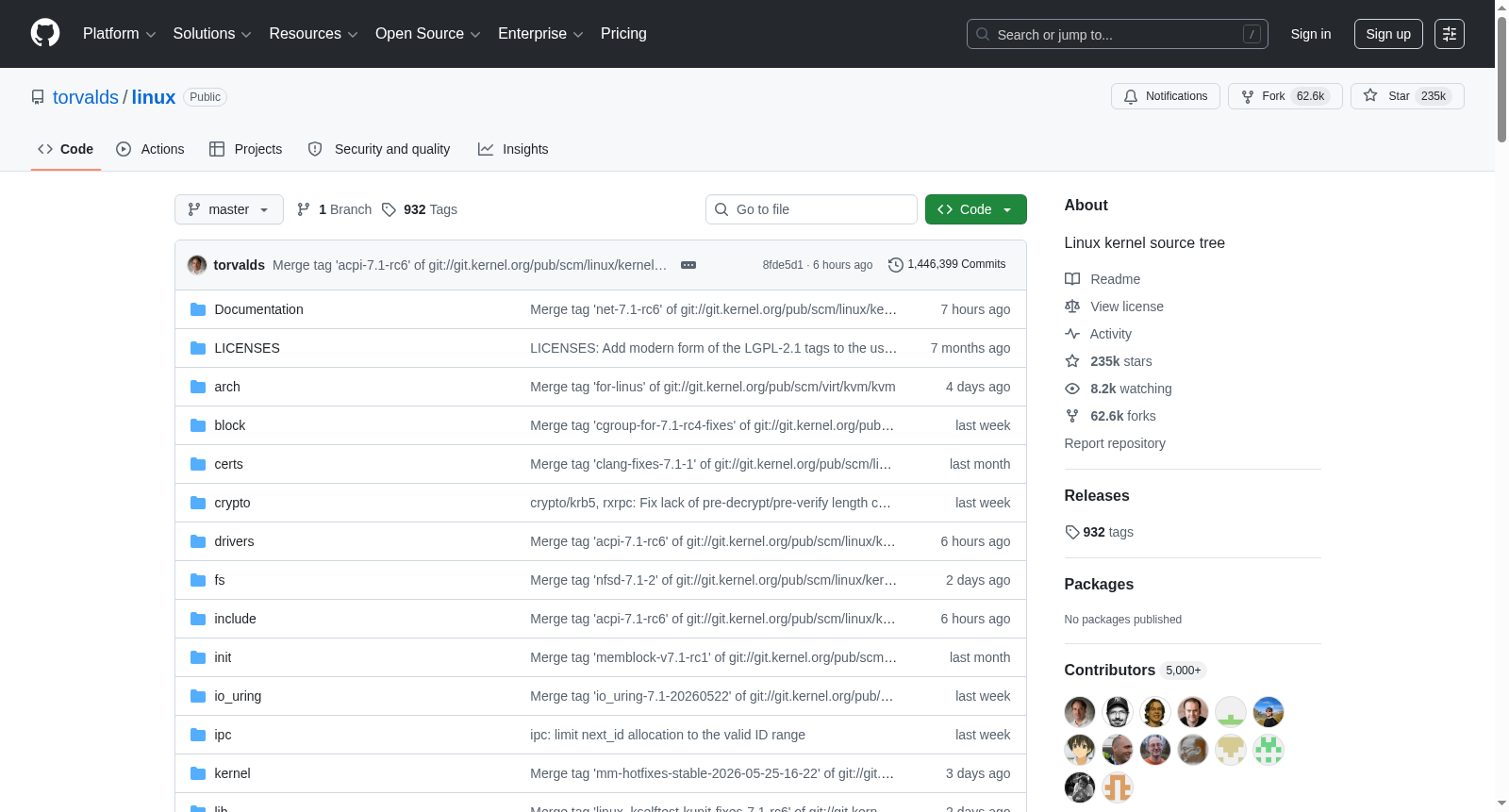The width and height of the screenshot is (1509, 812).
Task: Focus the Go to file field
Action: pos(811,209)
